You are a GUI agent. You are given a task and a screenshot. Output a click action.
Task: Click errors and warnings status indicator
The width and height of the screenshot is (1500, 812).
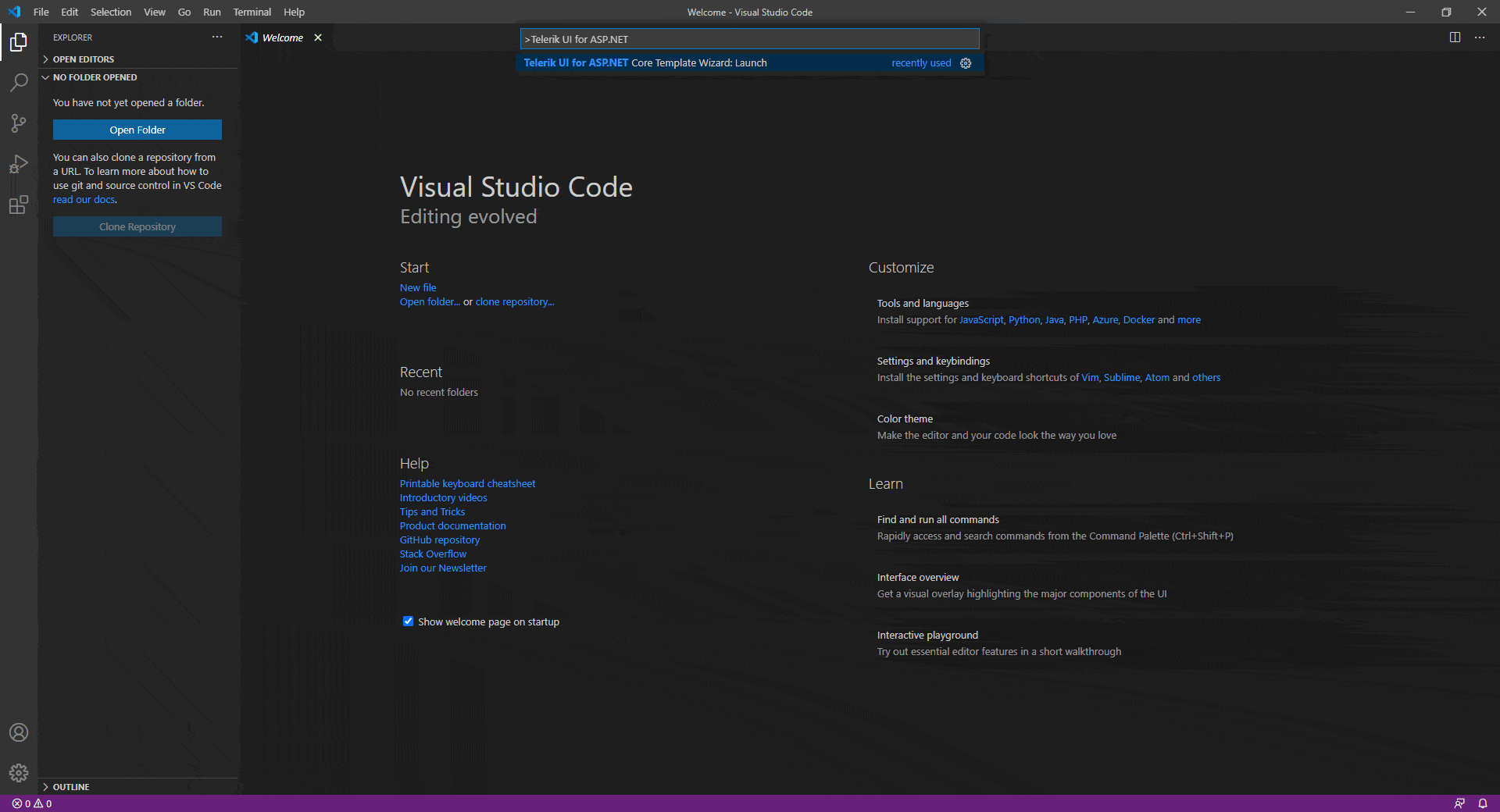tap(32, 803)
